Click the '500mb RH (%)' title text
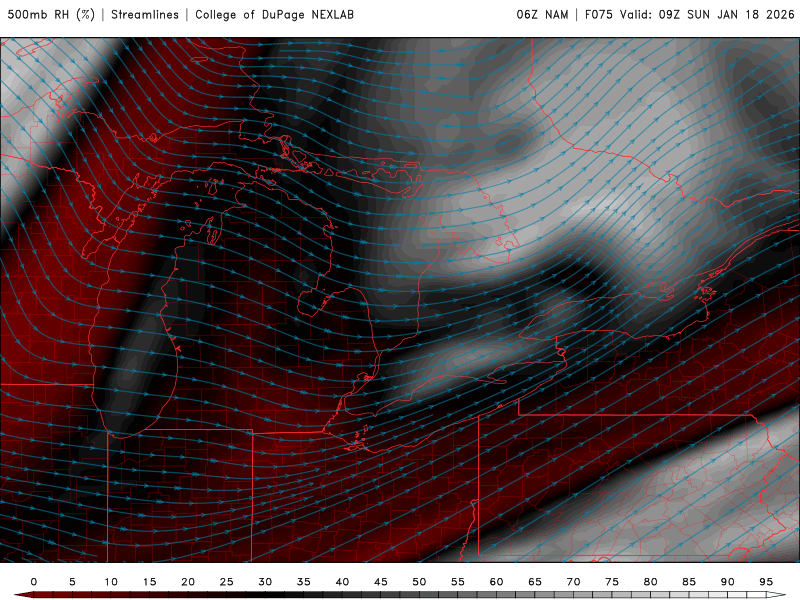The width and height of the screenshot is (800, 600). [51, 15]
